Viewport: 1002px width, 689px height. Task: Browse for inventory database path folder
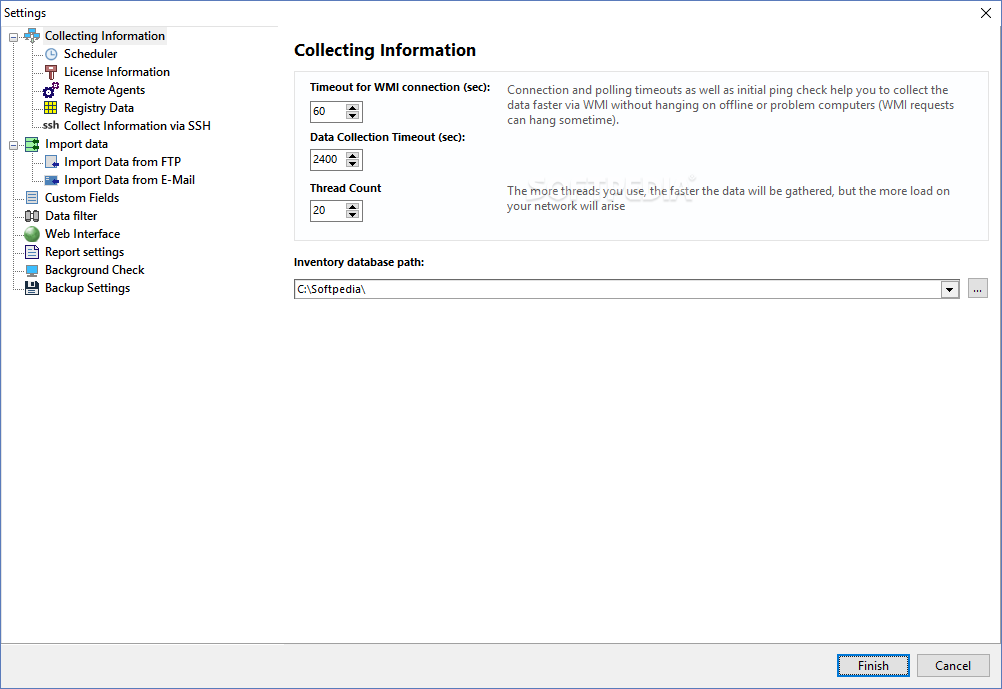coord(977,289)
